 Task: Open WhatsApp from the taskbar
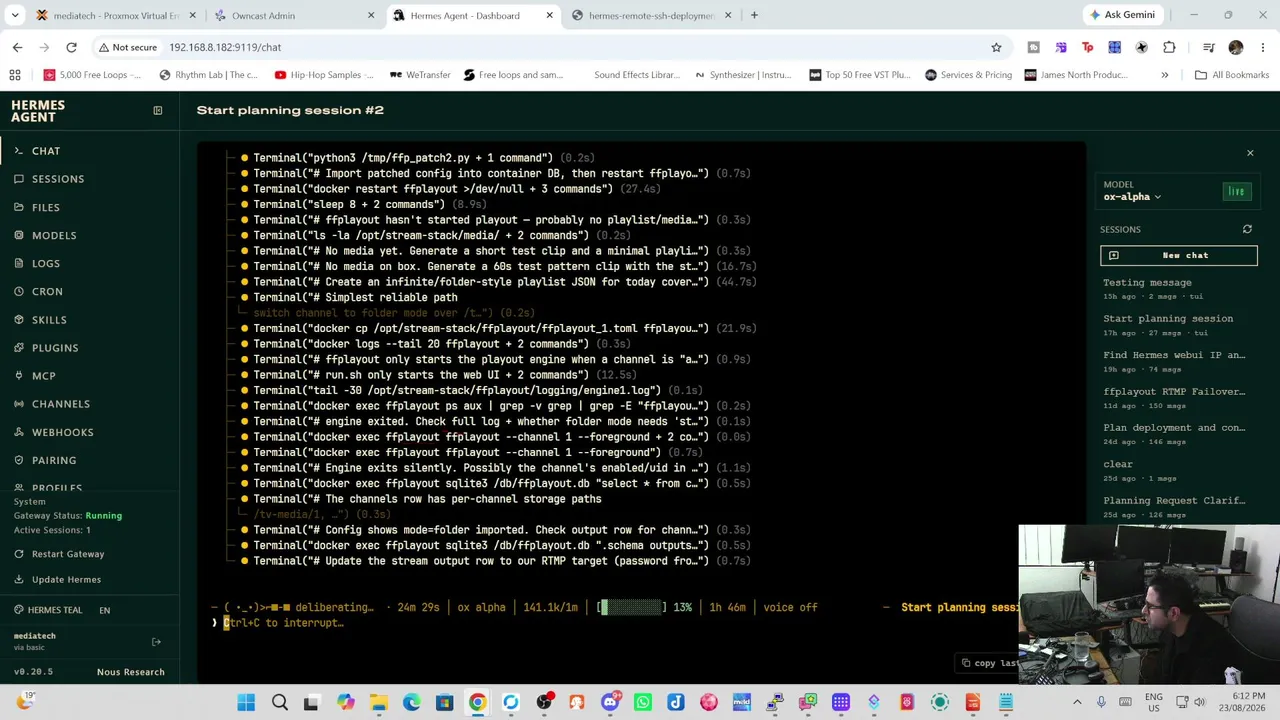point(643,703)
